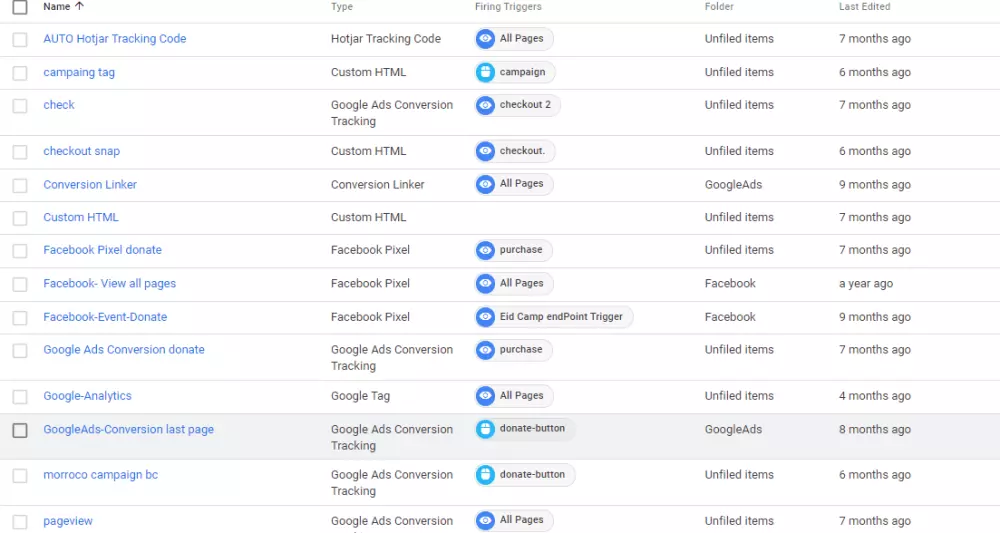This screenshot has height=533, width=1000.
Task: Click purchase trigger icon for Facebook Pixel donate
Action: [485, 250]
